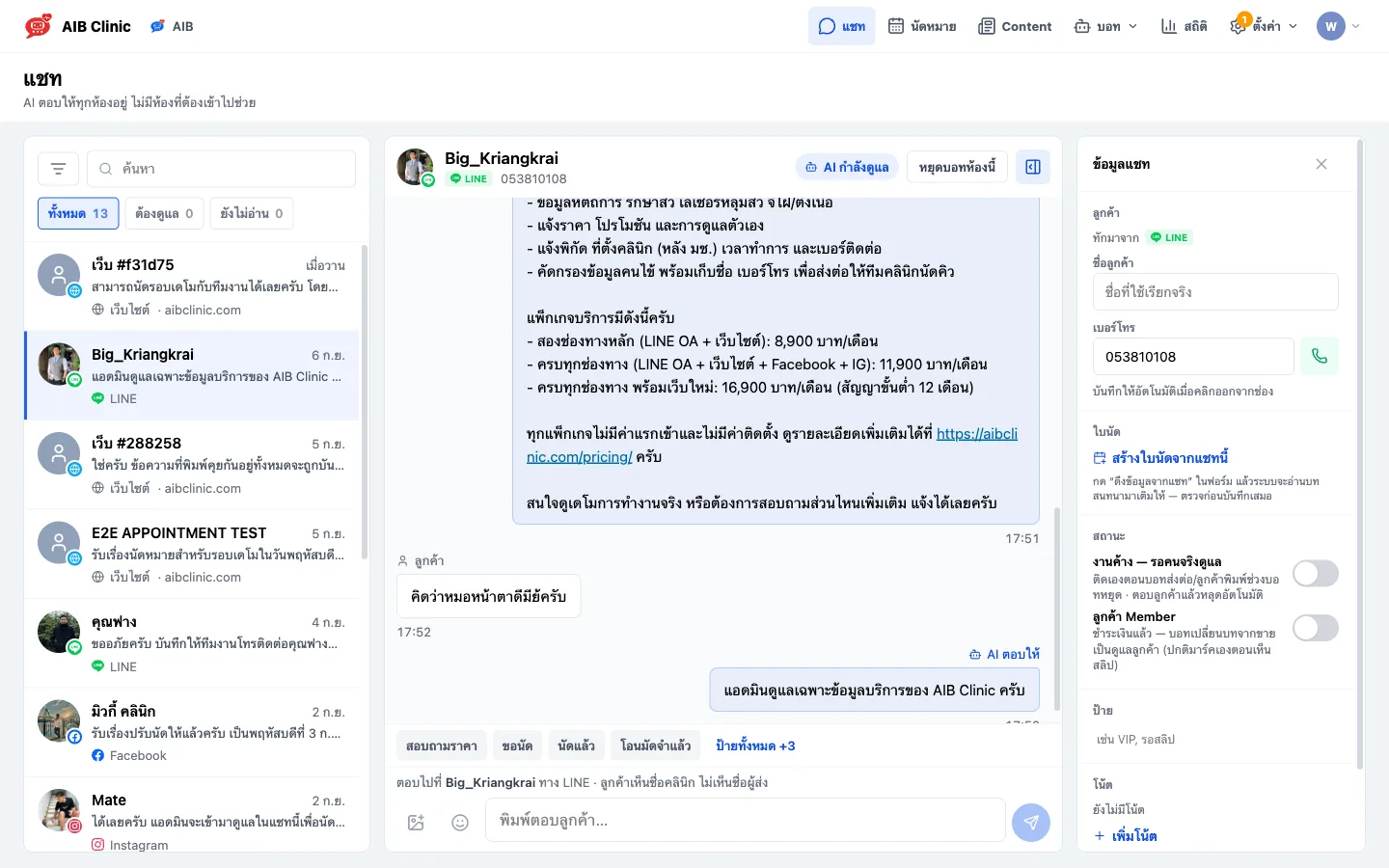
Task: Open the aibclinic.com/pricing link in message
Action: 772,445
